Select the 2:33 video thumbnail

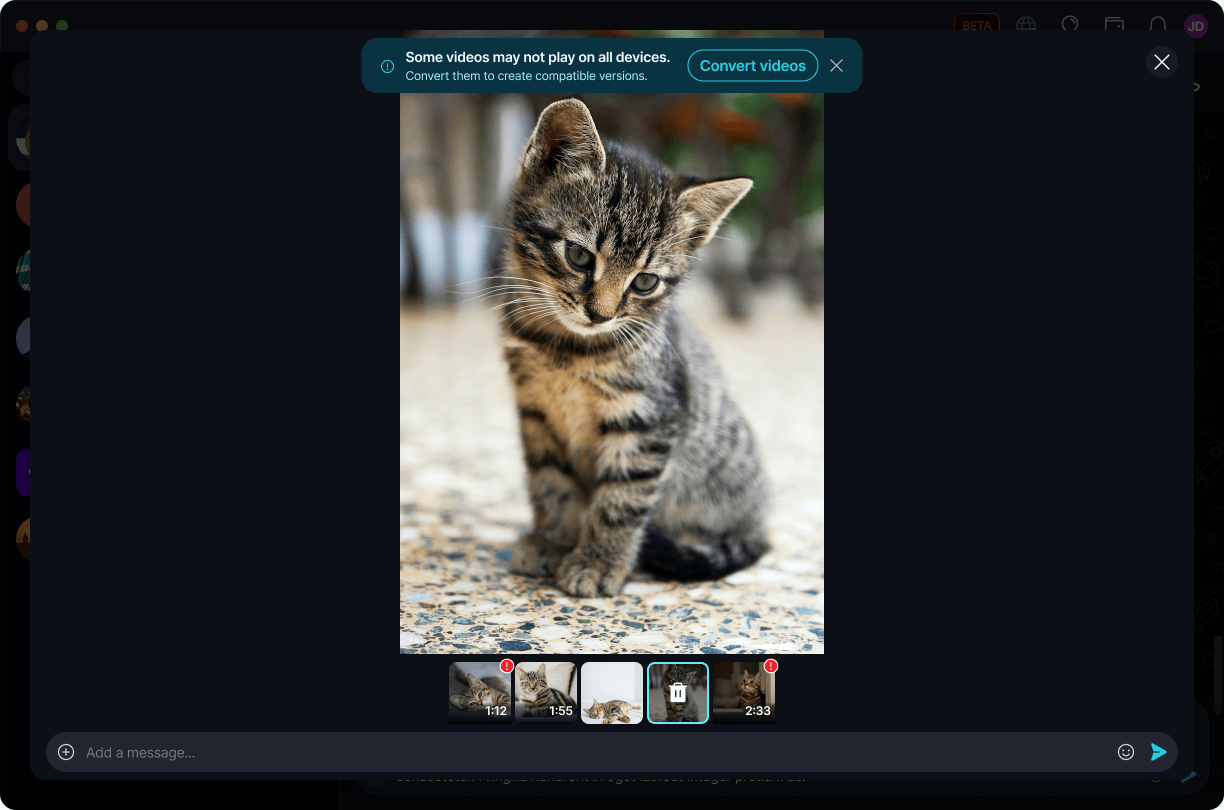(x=744, y=693)
